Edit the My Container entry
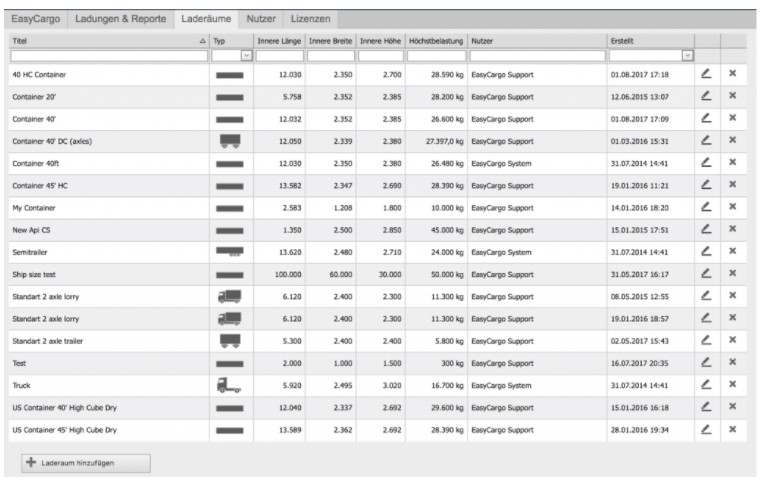The height and width of the screenshot is (487, 773). click(x=707, y=207)
